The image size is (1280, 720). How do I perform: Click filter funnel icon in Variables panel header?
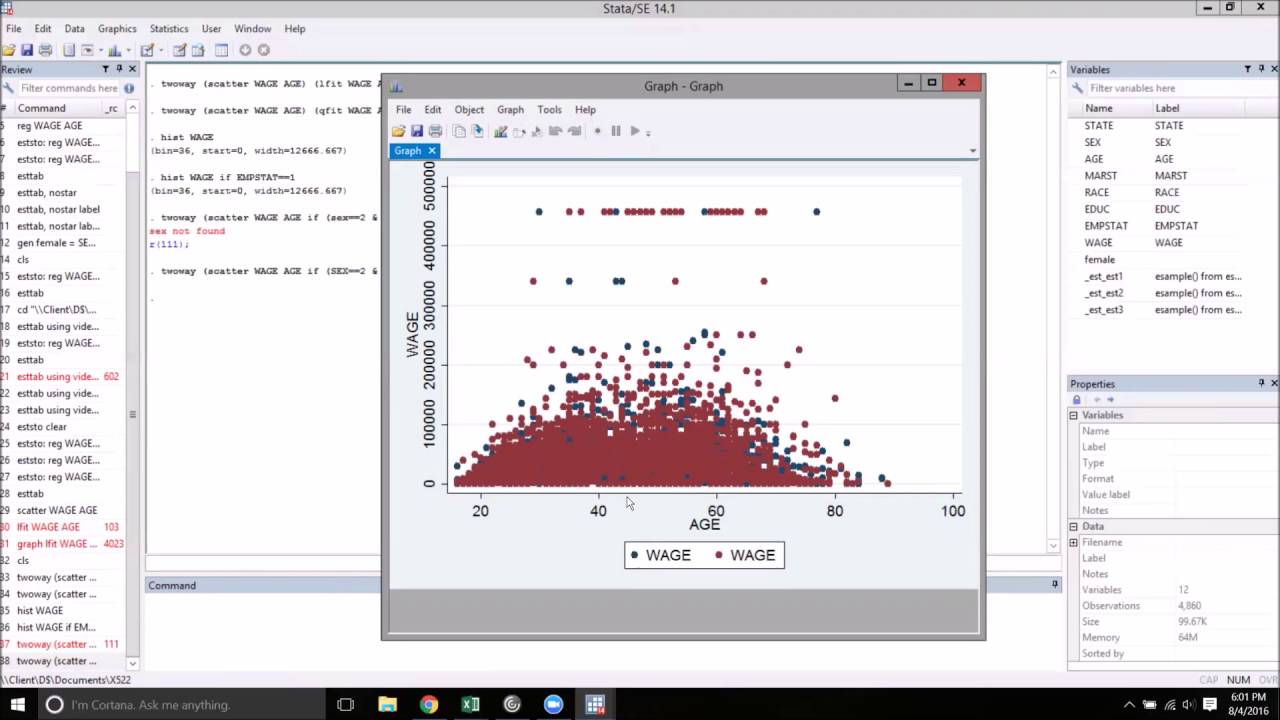tap(1247, 69)
